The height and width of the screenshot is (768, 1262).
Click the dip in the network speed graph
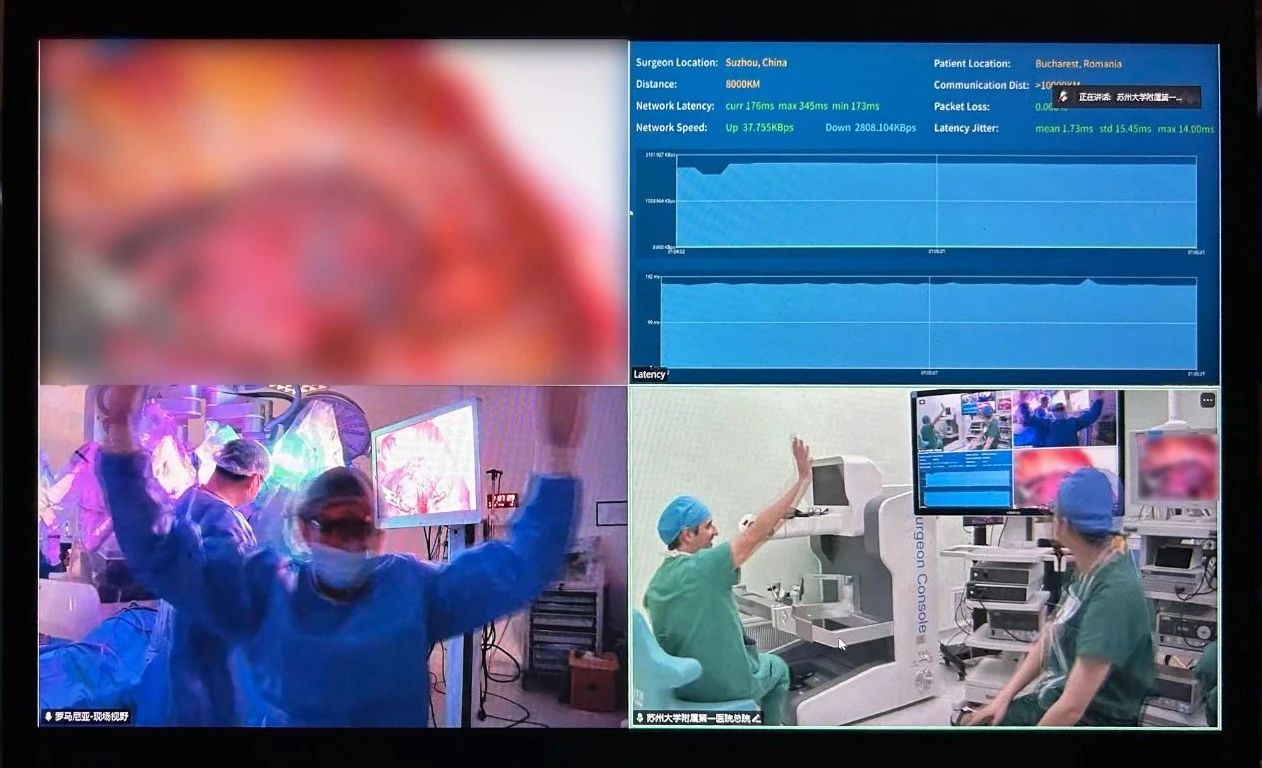point(710,171)
